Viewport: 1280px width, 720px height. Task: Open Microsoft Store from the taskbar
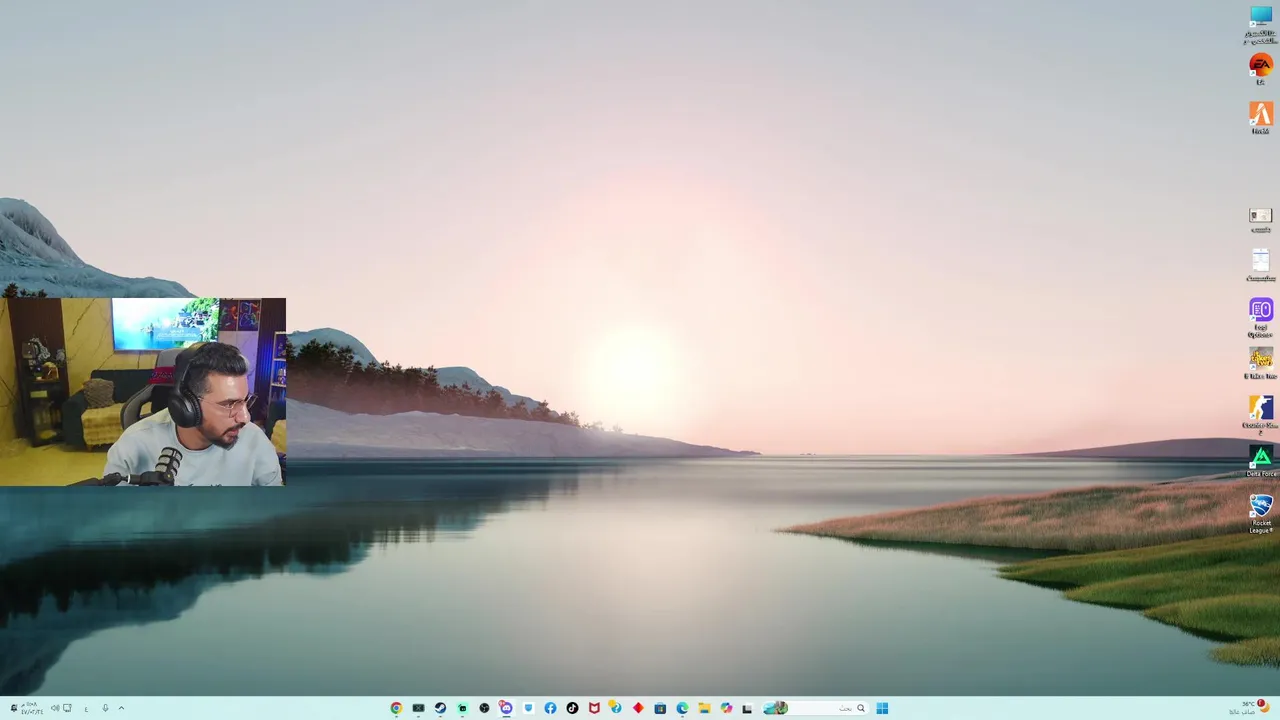pos(660,708)
